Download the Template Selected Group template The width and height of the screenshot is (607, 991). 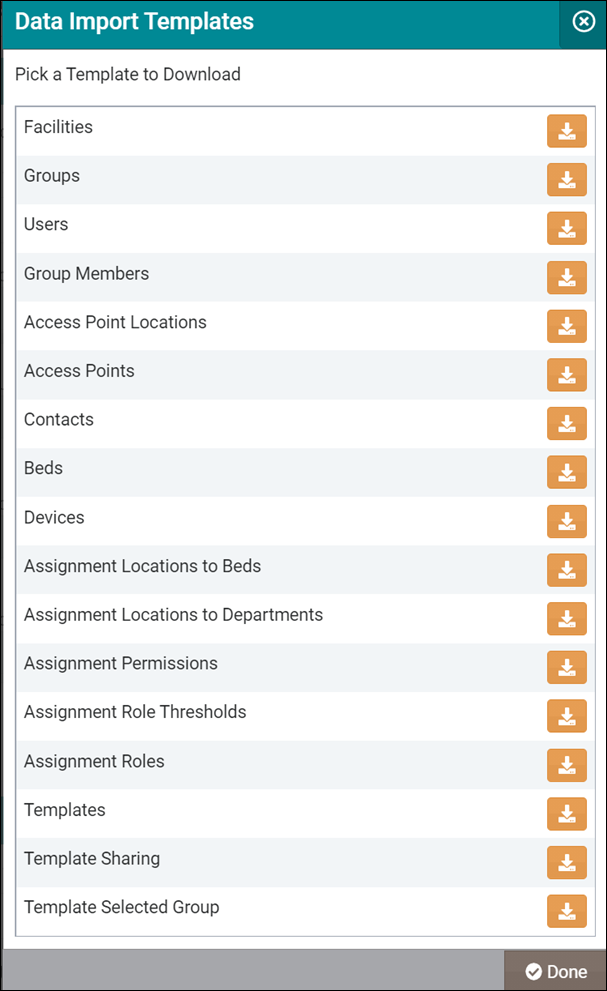(x=566, y=911)
